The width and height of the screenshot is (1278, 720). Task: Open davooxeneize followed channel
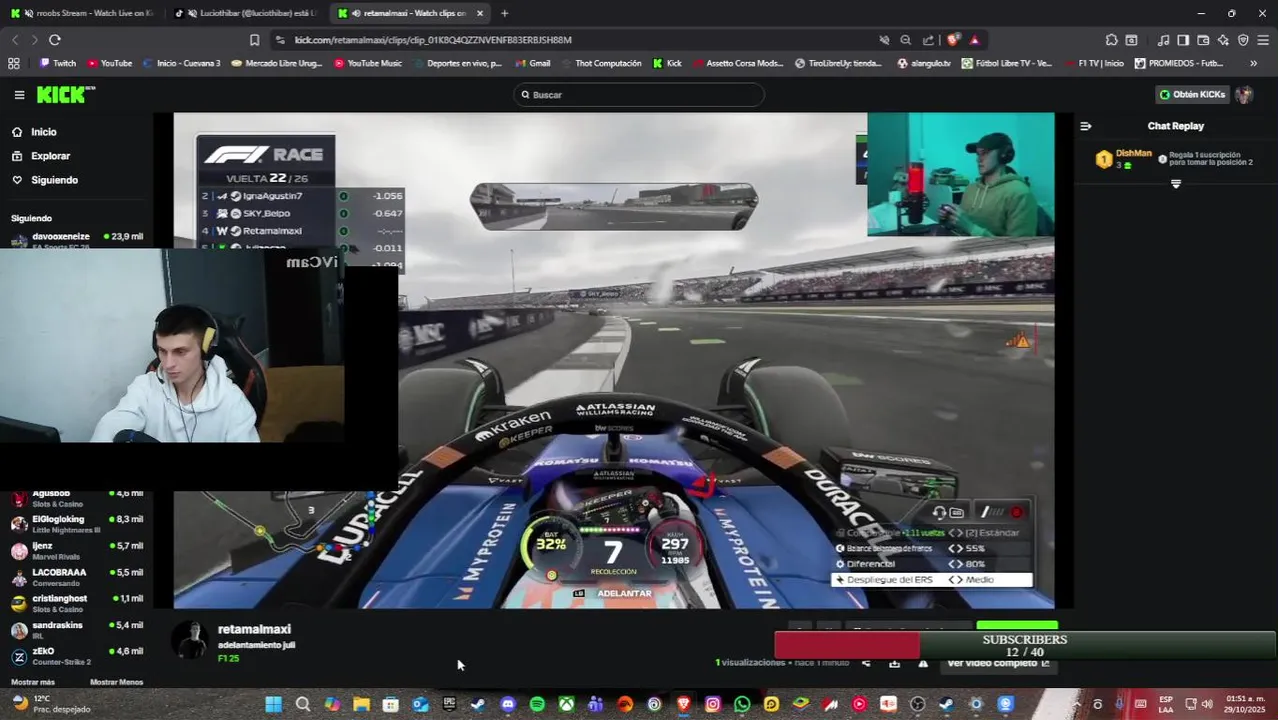(x=76, y=240)
